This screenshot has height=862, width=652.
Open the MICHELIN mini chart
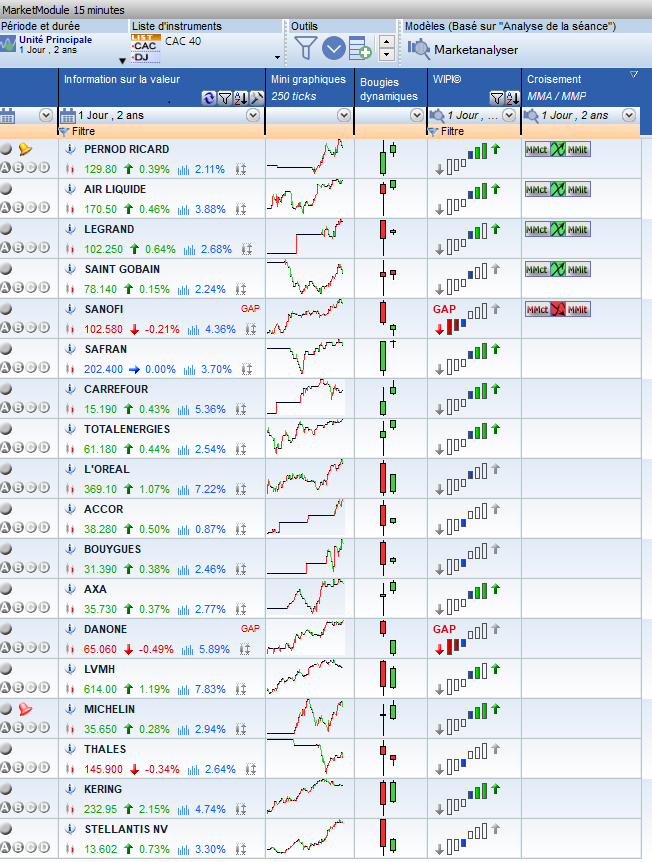tap(306, 717)
